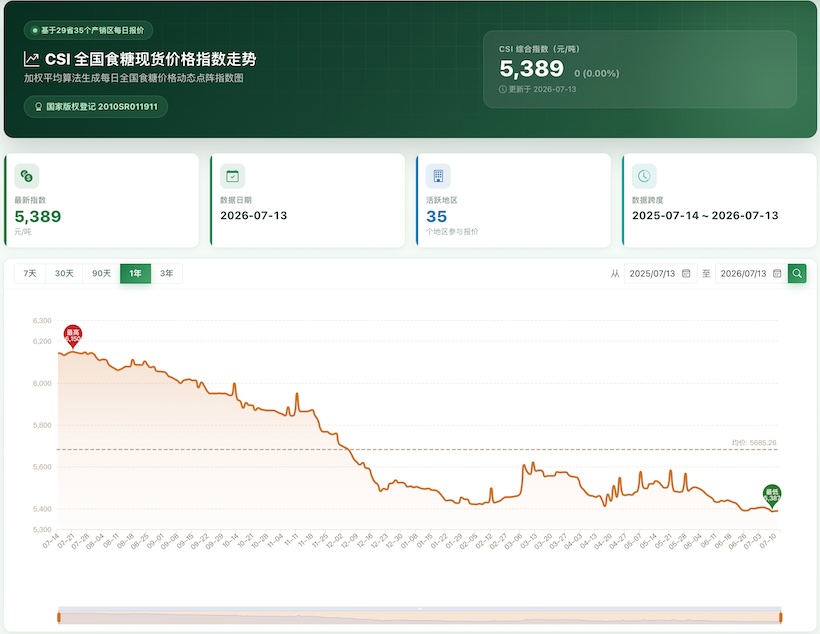
Task: Click the 5,600 y-axis label
Action: pos(42,467)
